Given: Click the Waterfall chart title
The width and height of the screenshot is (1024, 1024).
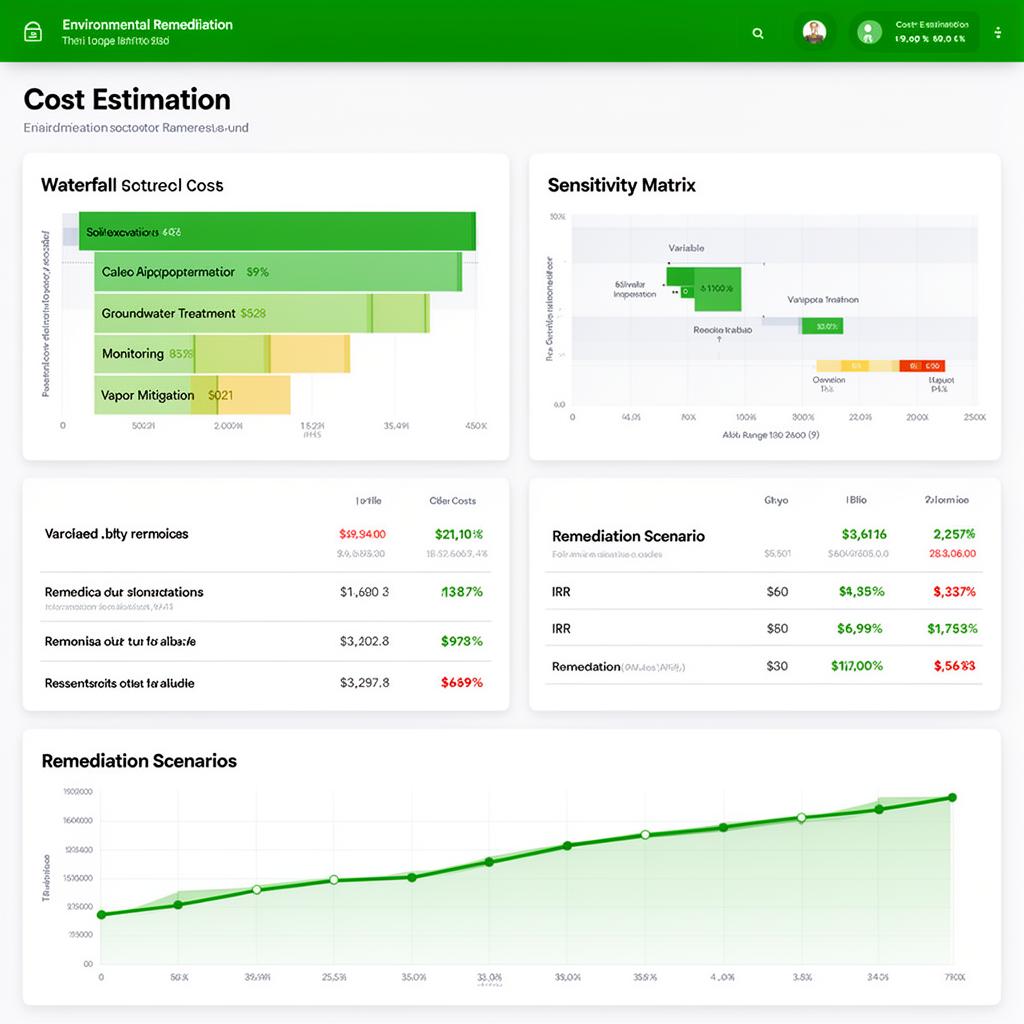Looking at the screenshot, I should tap(132, 185).
